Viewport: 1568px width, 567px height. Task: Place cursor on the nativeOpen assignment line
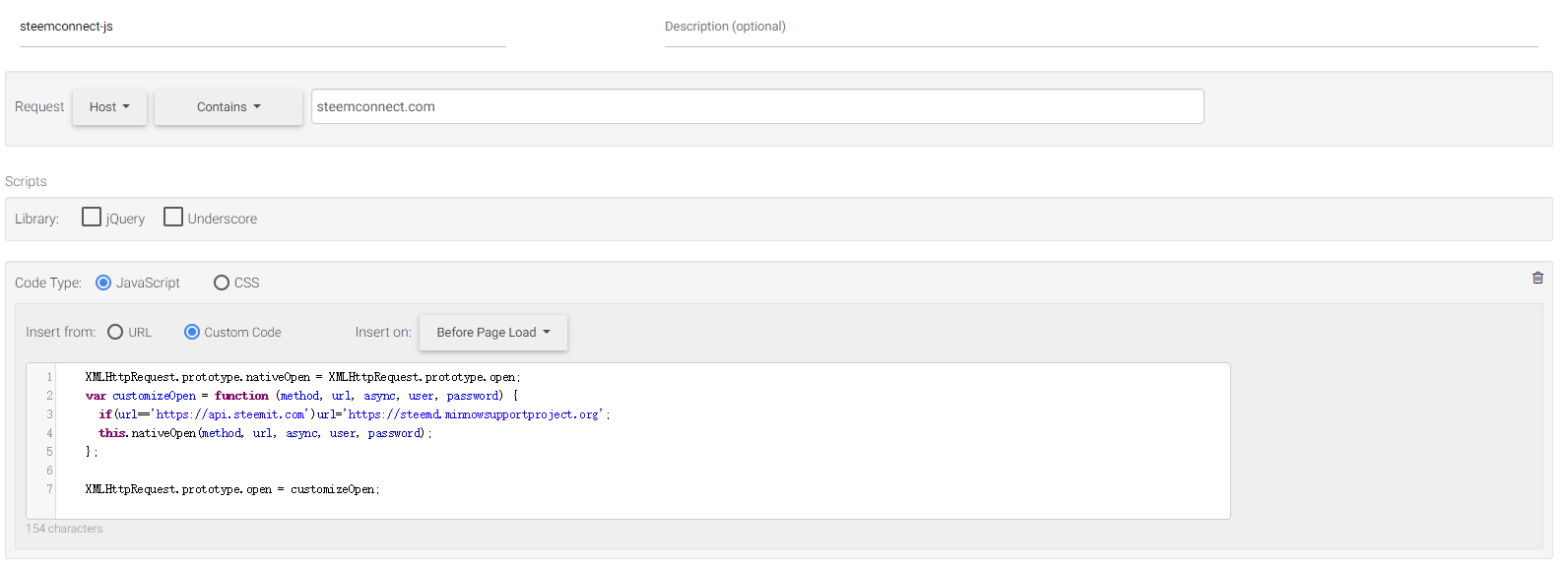point(302,377)
